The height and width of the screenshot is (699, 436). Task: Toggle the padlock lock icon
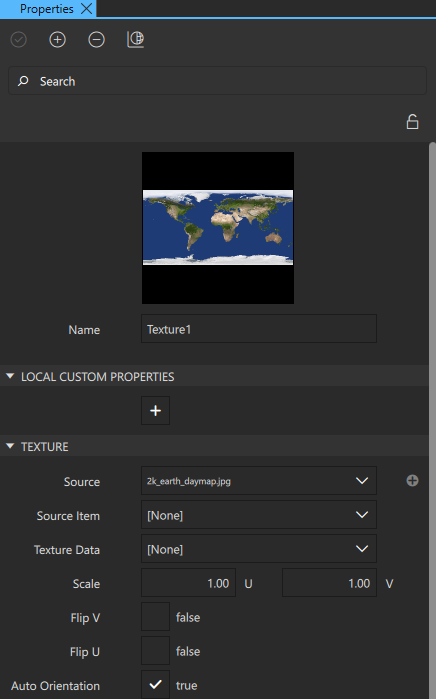(x=412, y=122)
